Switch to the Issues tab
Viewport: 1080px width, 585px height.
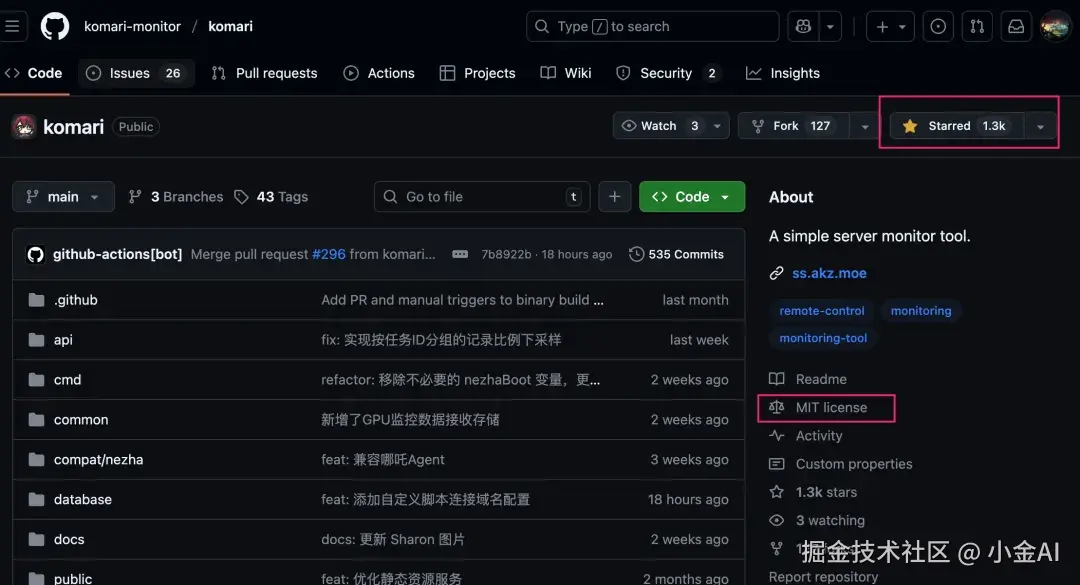[x=136, y=73]
